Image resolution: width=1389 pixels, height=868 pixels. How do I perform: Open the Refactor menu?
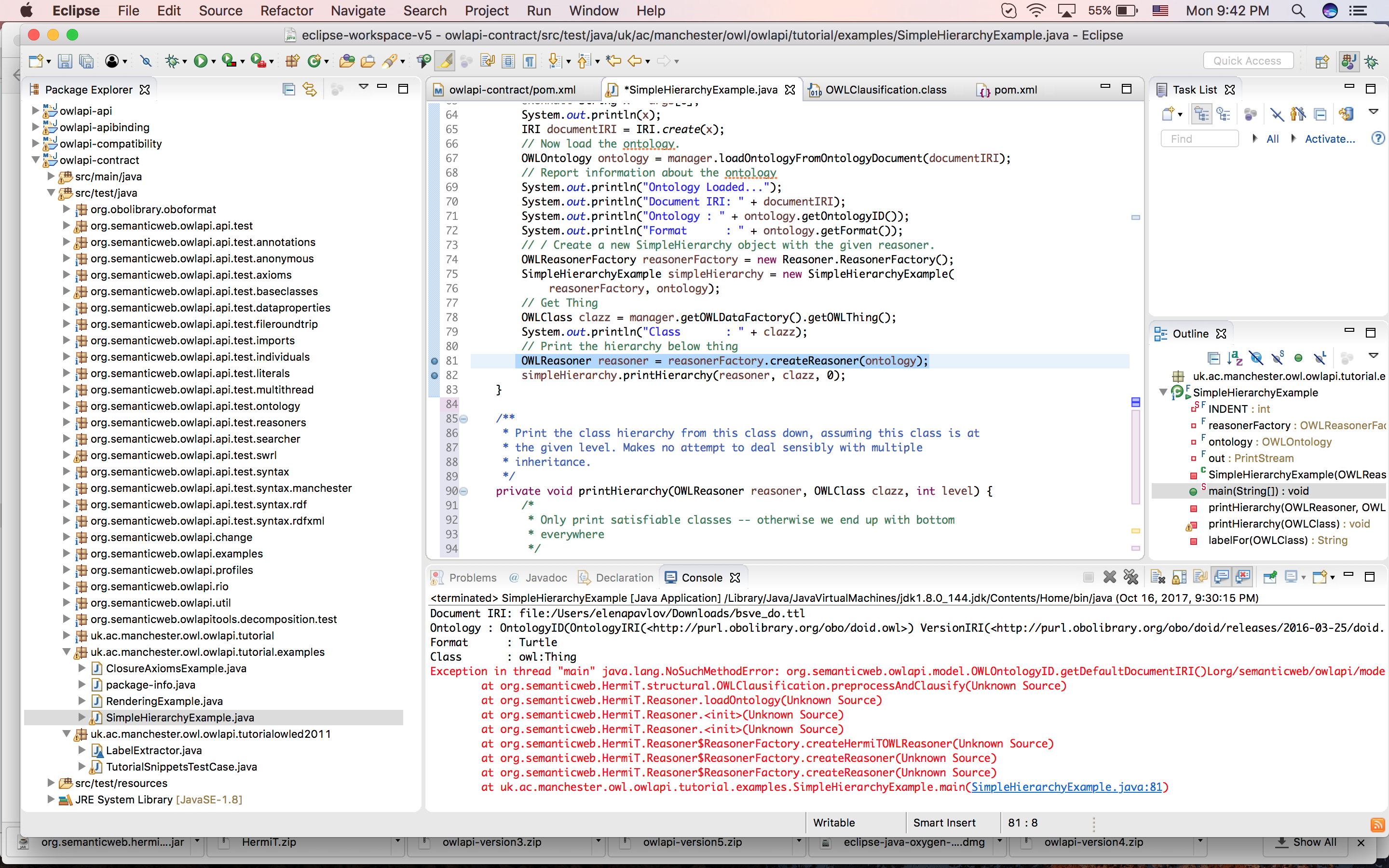pyautogui.click(x=286, y=11)
